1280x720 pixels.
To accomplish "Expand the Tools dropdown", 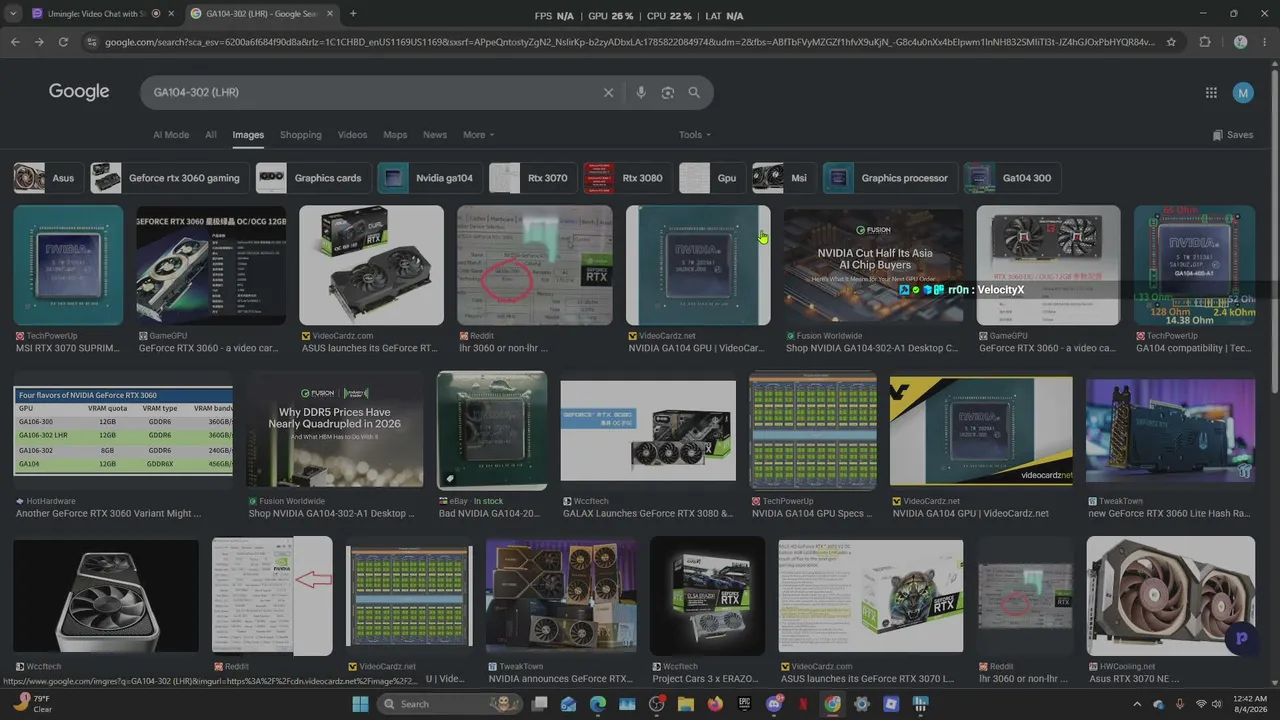I will coord(695,135).
